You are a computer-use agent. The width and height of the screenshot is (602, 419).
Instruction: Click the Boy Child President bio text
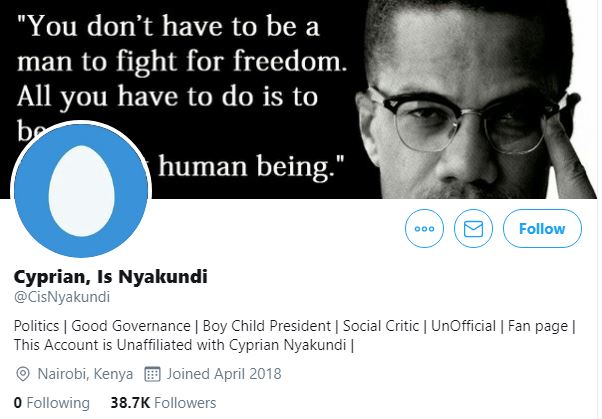click(x=264, y=326)
